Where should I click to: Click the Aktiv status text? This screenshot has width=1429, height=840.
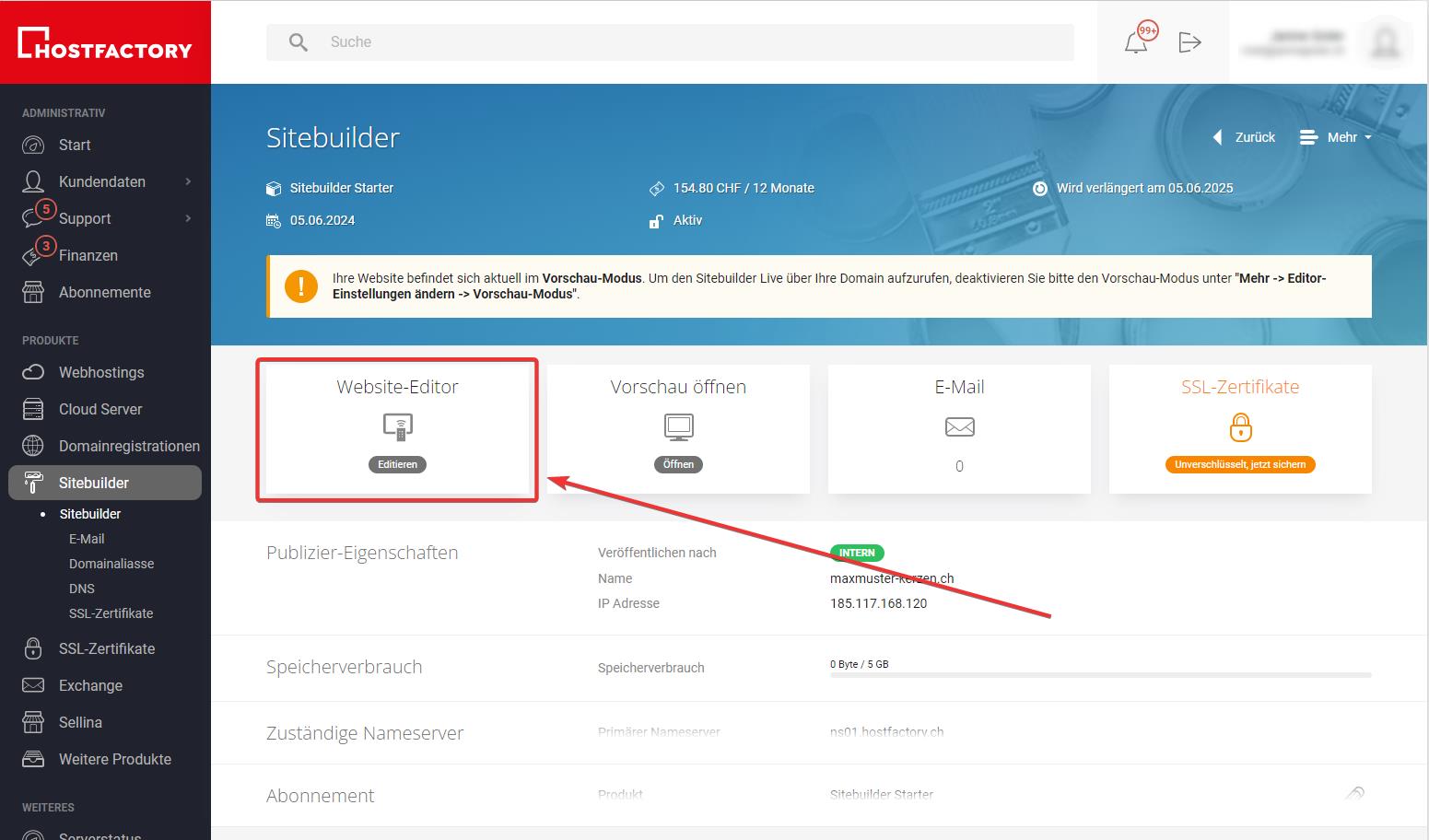coord(687,220)
